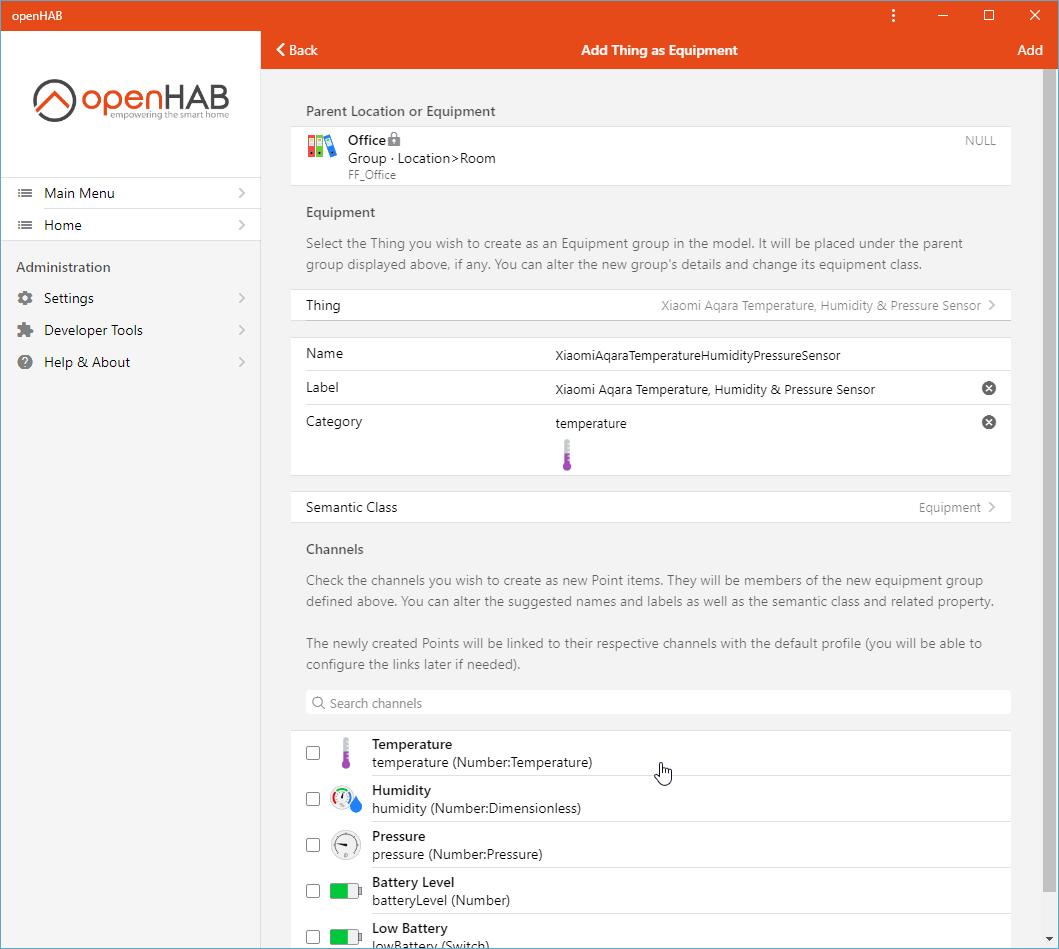1059x949 pixels.
Task: Click the Office location folder icon
Action: click(x=322, y=146)
